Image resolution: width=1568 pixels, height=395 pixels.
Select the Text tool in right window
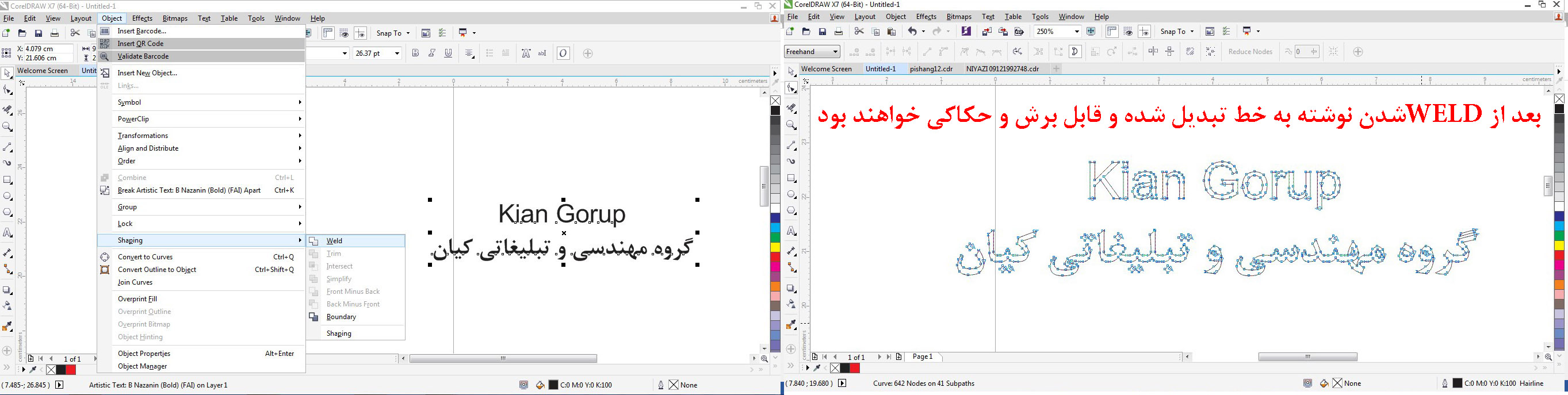point(791,231)
